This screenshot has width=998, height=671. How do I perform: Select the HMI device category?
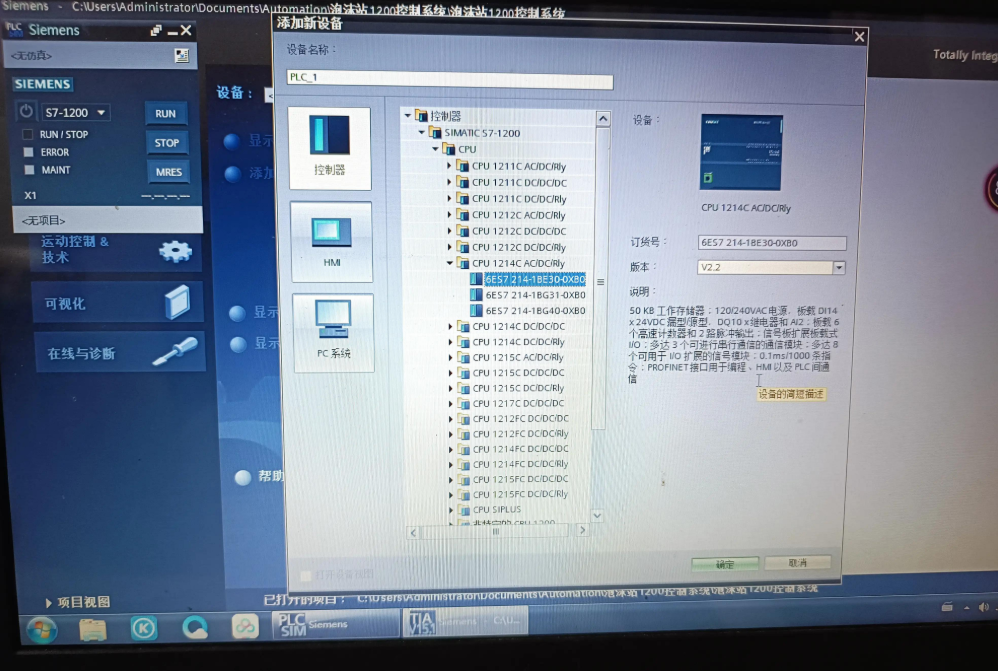pos(332,242)
